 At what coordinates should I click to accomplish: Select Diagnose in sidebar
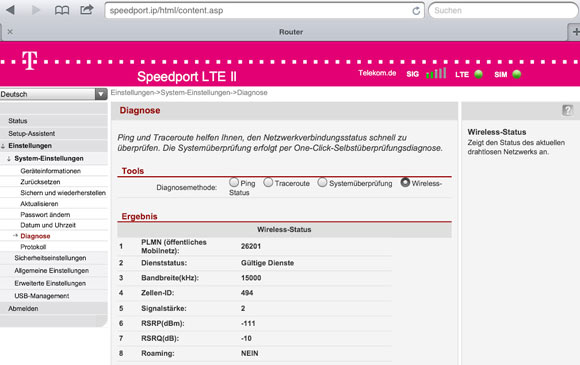click(35, 236)
